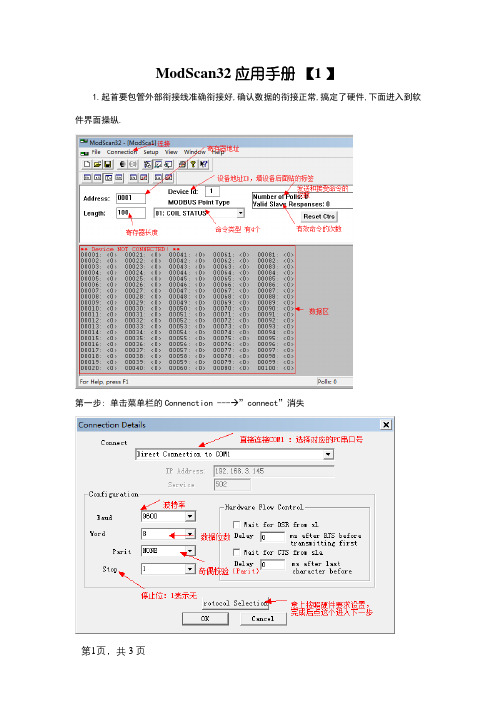Click the Address input field showing 0001

[x=131, y=198]
